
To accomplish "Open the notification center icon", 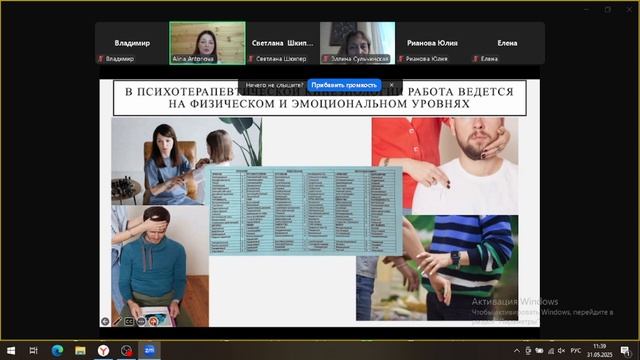I will [x=626, y=351].
